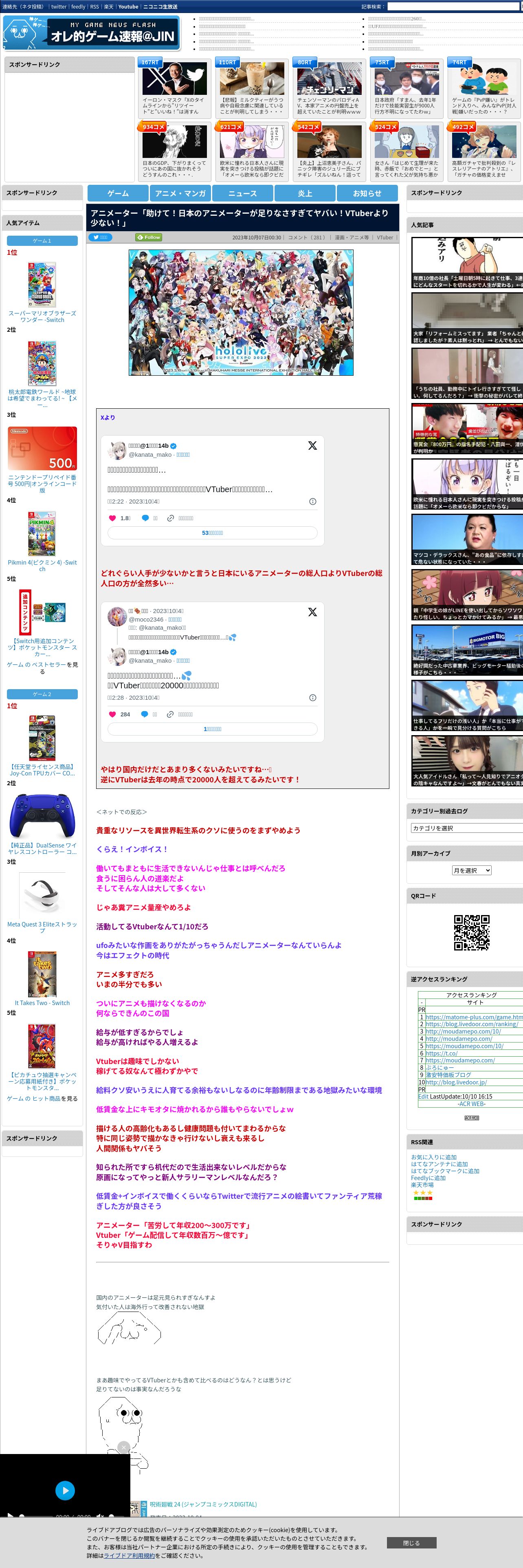Click hololive SUPER EXPO article image
Image resolution: width=523 pixels, height=1568 pixels.
(240, 312)
